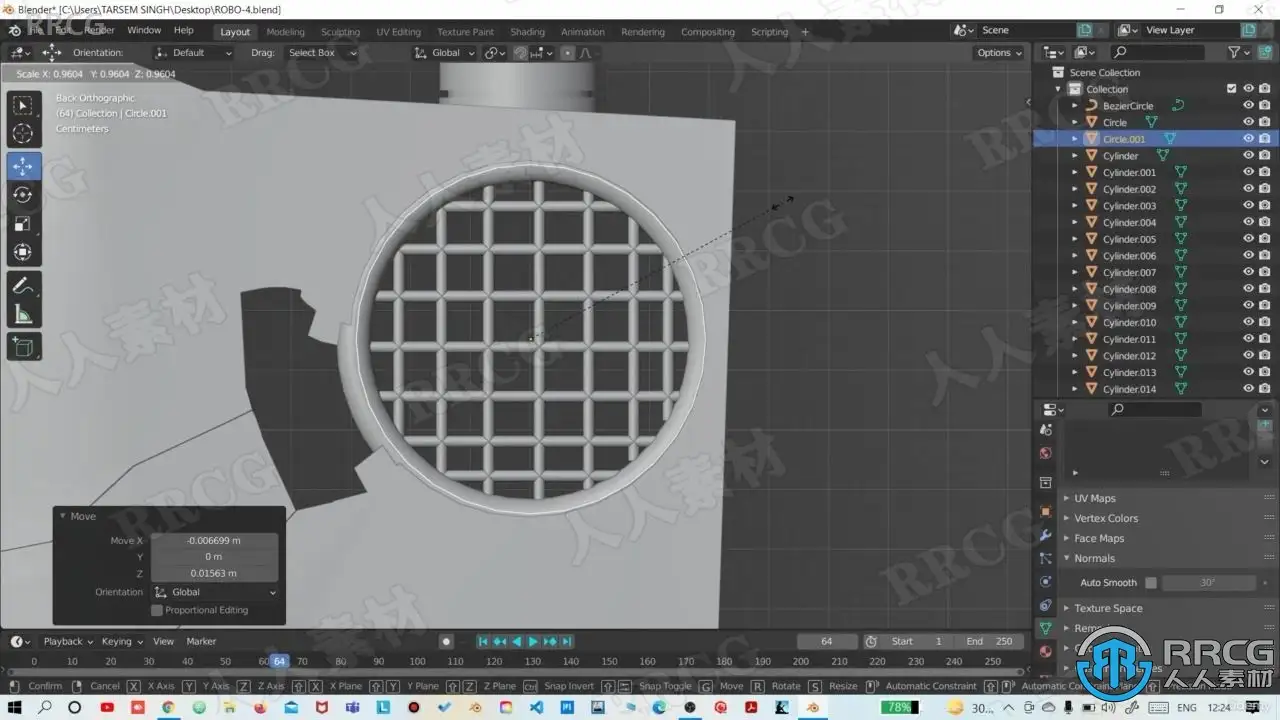Toggle the Collection visibility eye

pyautogui.click(x=1248, y=89)
